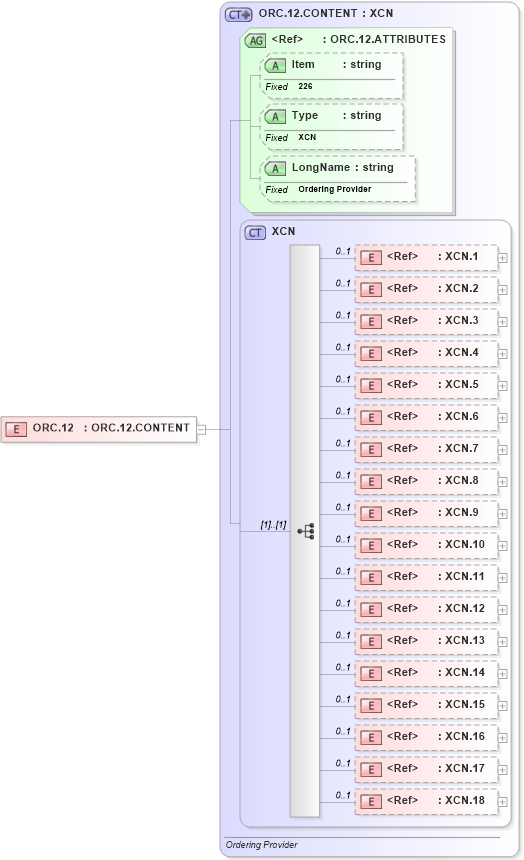Click the sequence compositor icon
The width and height of the screenshot is (524, 860).
(x=306, y=531)
